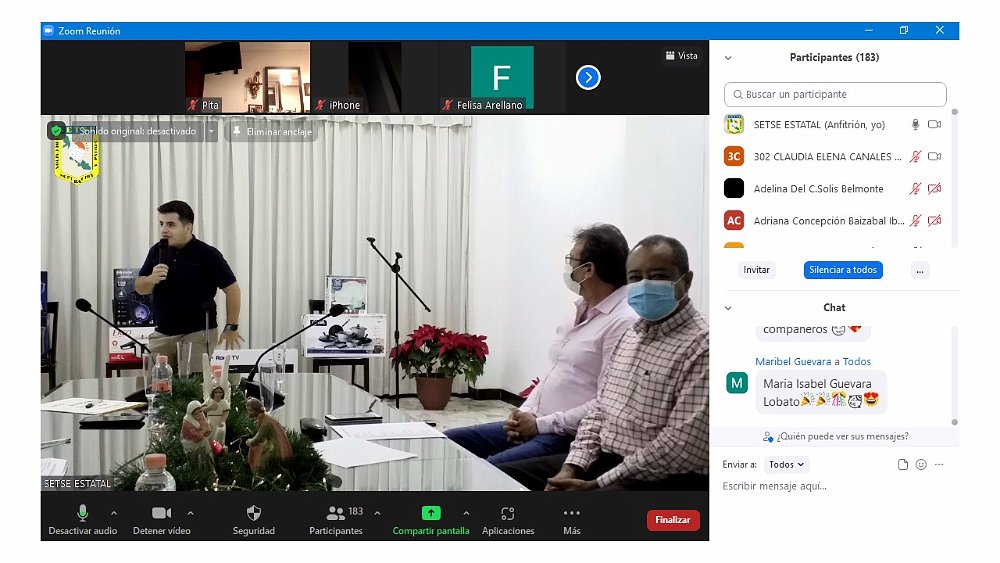Click the Silenciar a todos button

click(843, 270)
